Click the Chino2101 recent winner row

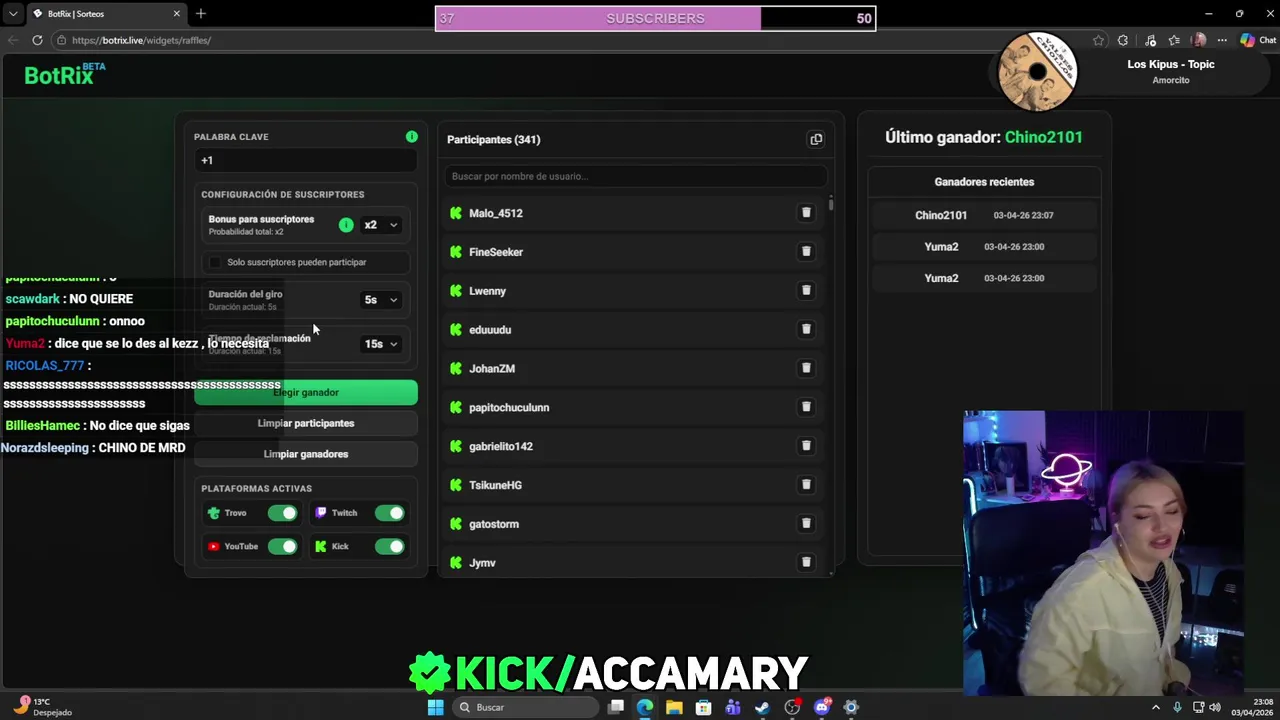pyautogui.click(x=984, y=215)
